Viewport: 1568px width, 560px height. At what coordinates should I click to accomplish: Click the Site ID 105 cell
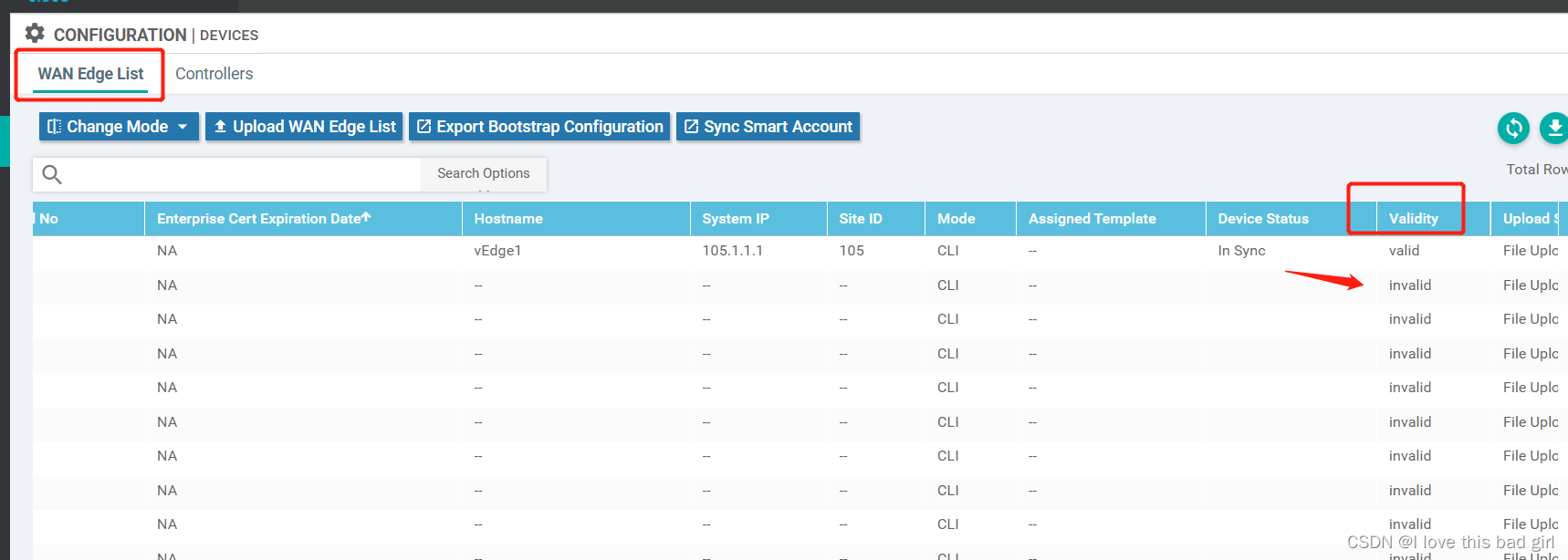(852, 251)
